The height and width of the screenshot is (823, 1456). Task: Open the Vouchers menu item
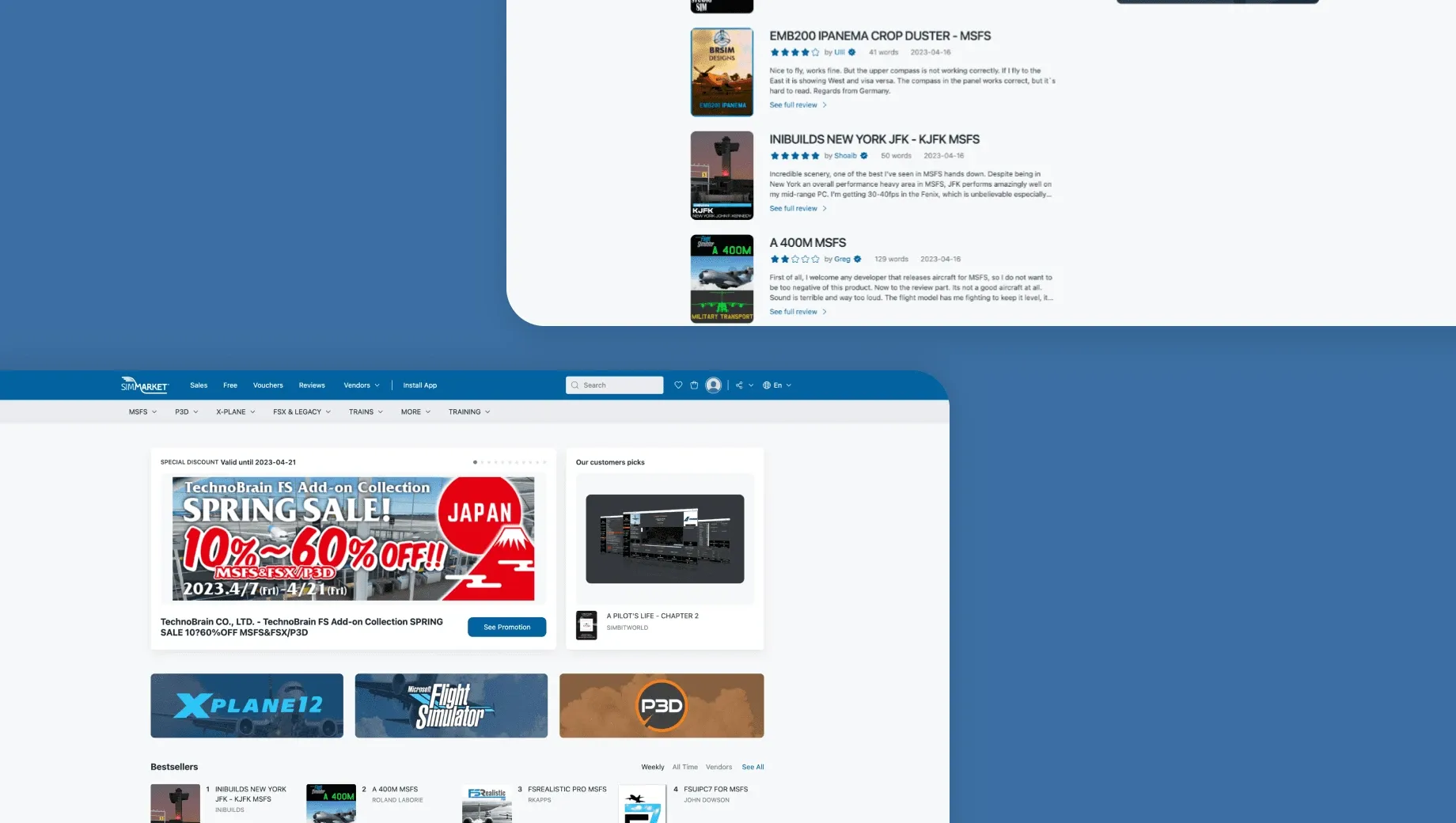click(x=268, y=385)
